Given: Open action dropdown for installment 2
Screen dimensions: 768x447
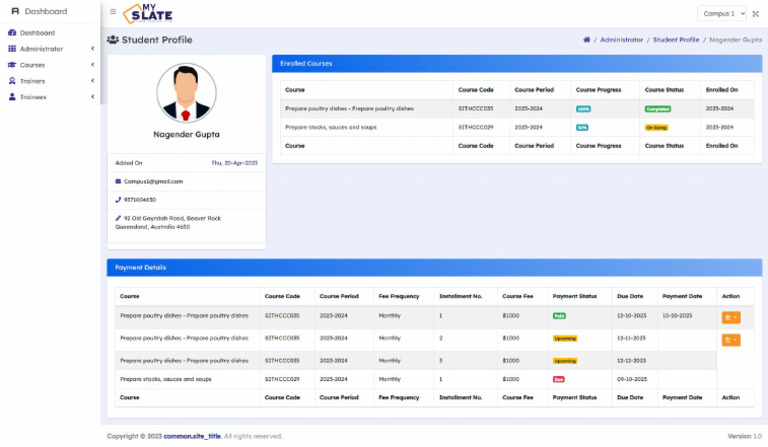Looking at the screenshot, I should pos(730,340).
